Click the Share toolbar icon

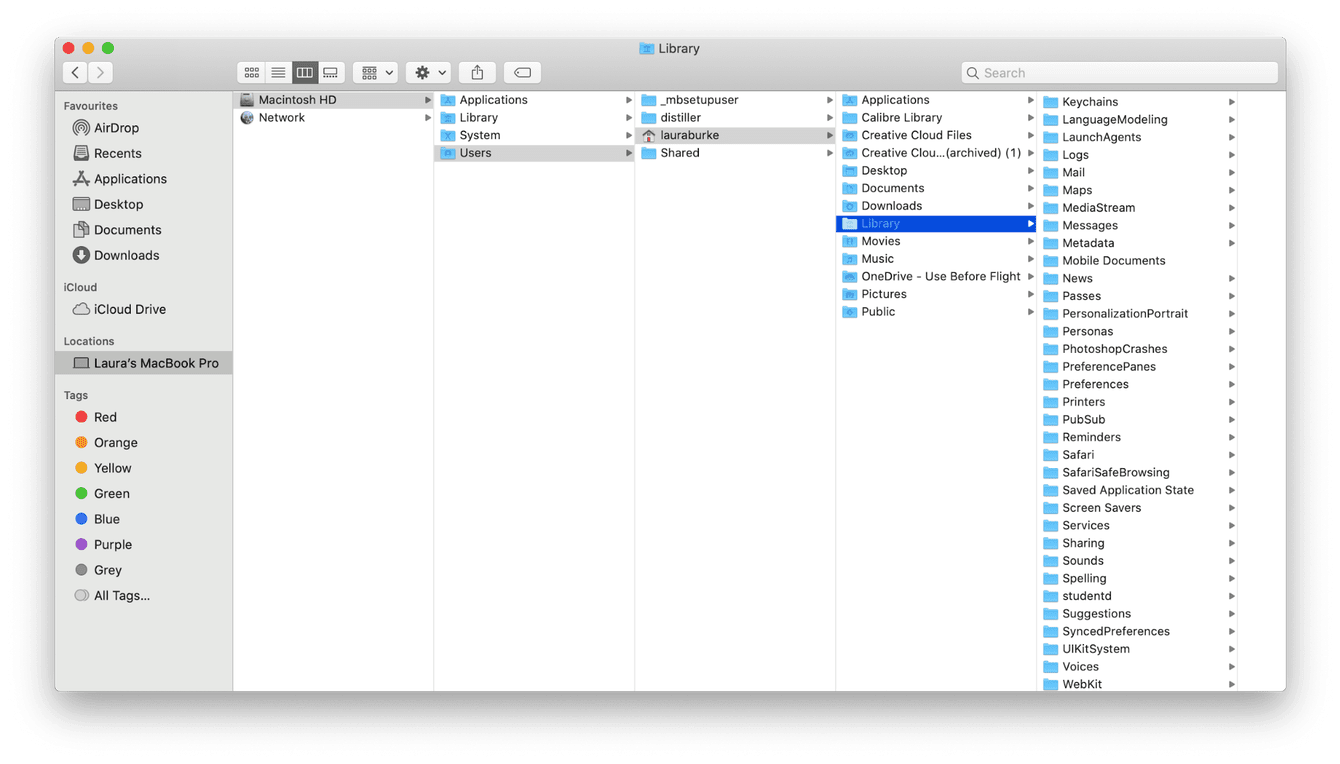pyautogui.click(x=477, y=72)
